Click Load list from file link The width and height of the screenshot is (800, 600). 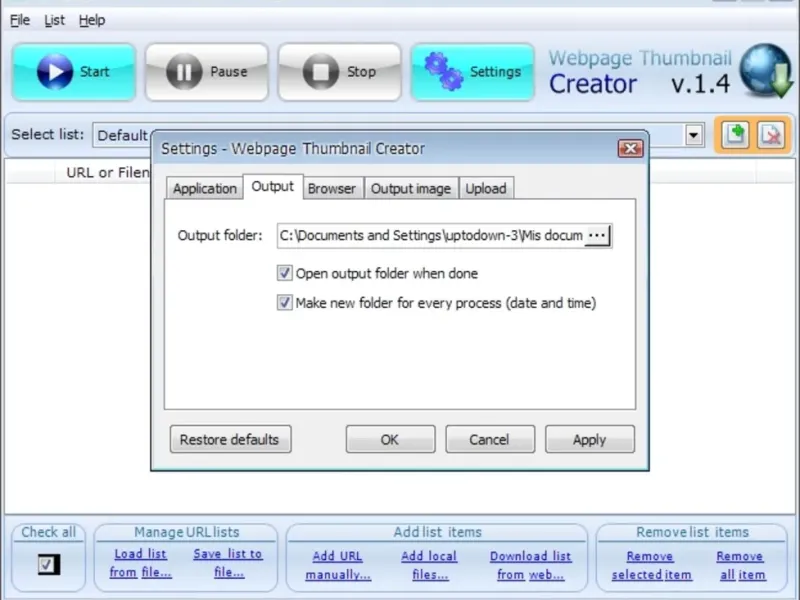tap(140, 563)
